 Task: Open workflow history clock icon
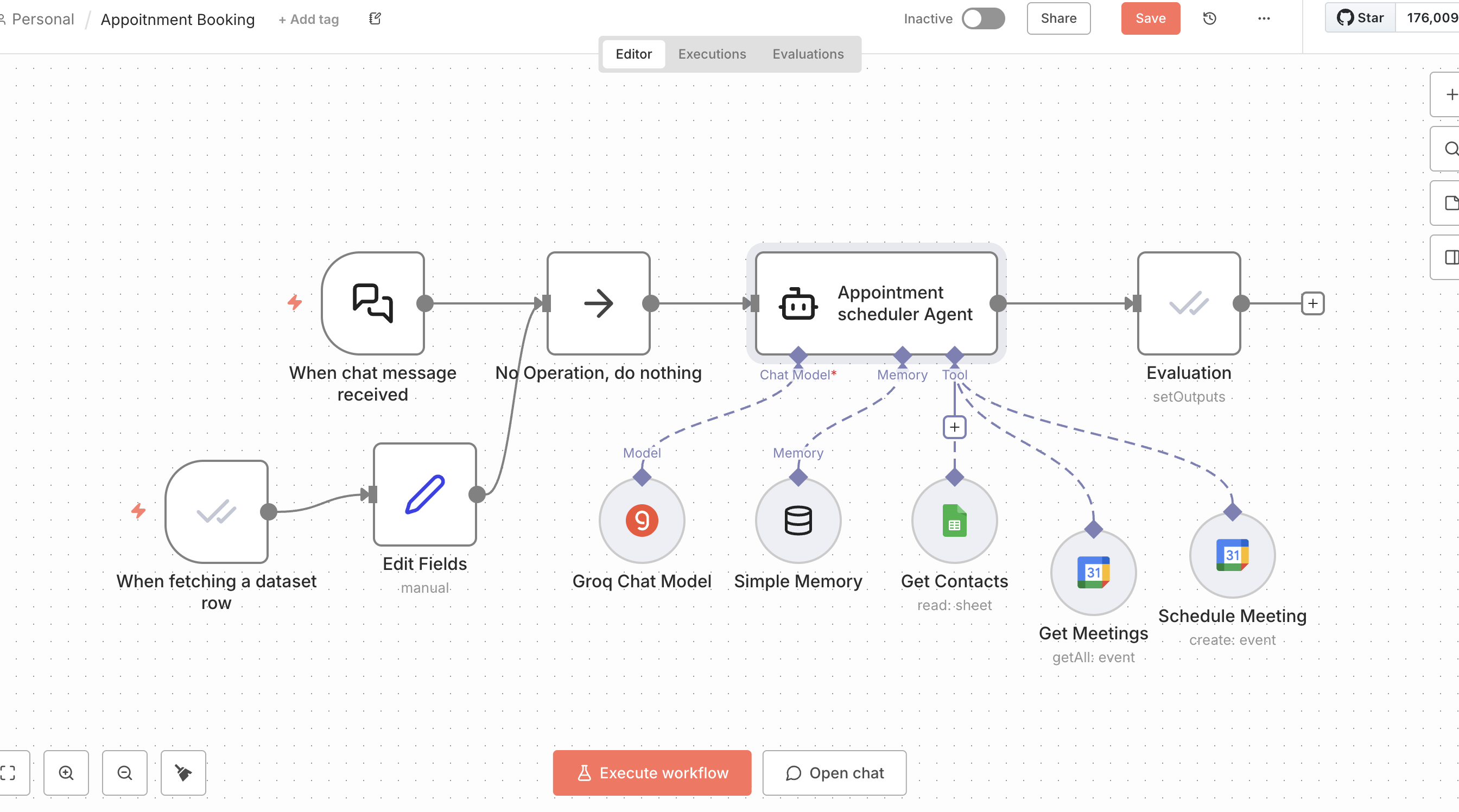1209,18
